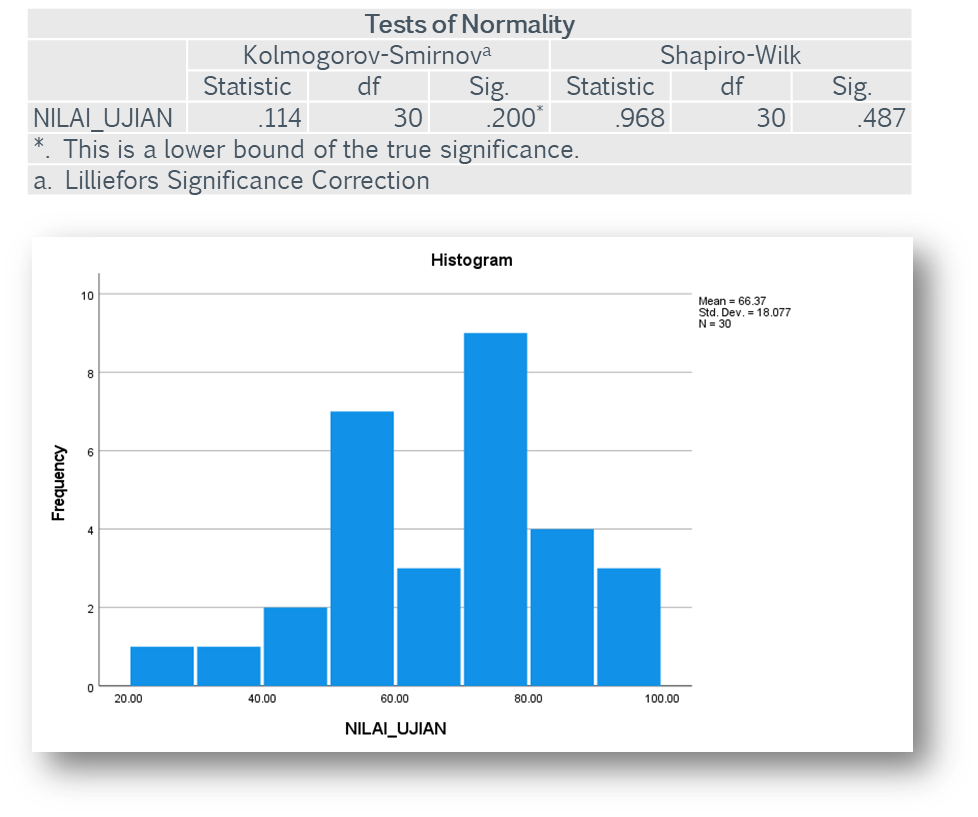Screen dimensions: 978x817
Task: Select 'Lilliefors Significance Correction' footnote
Action: tap(247, 180)
